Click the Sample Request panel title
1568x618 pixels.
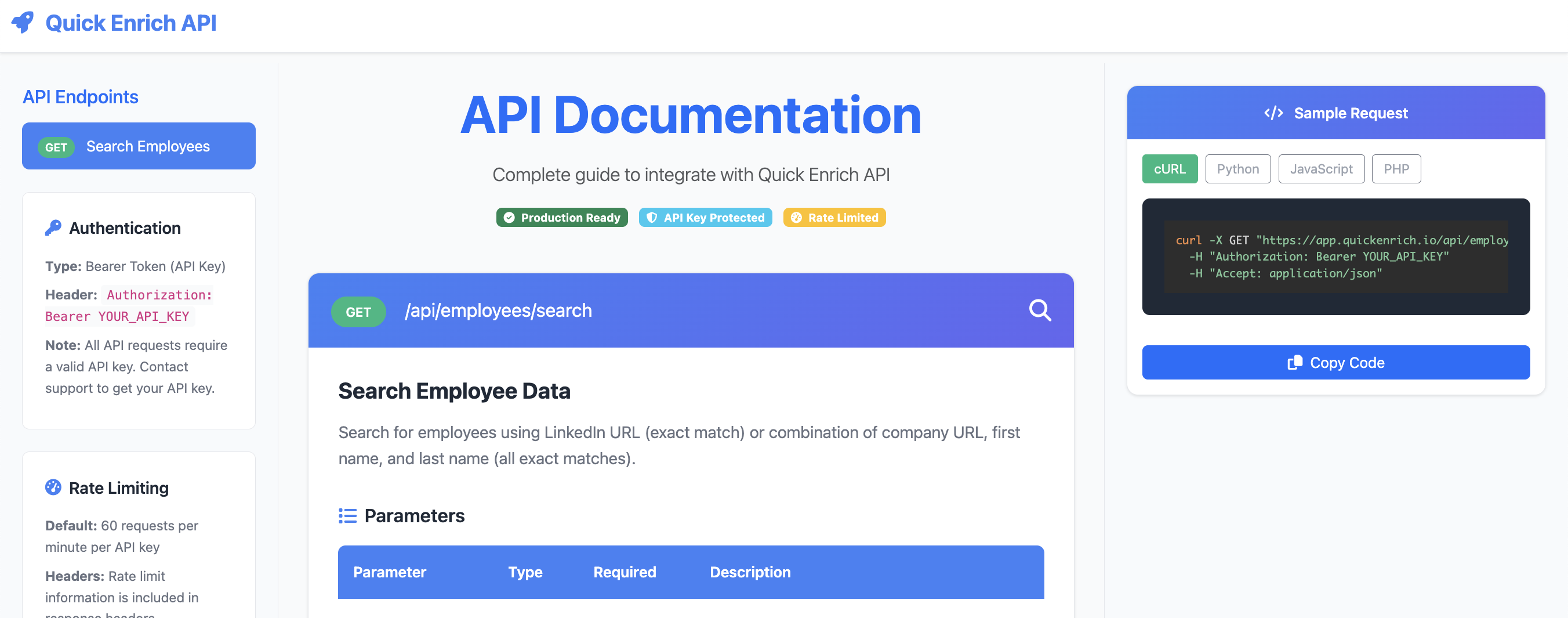[x=1351, y=113]
